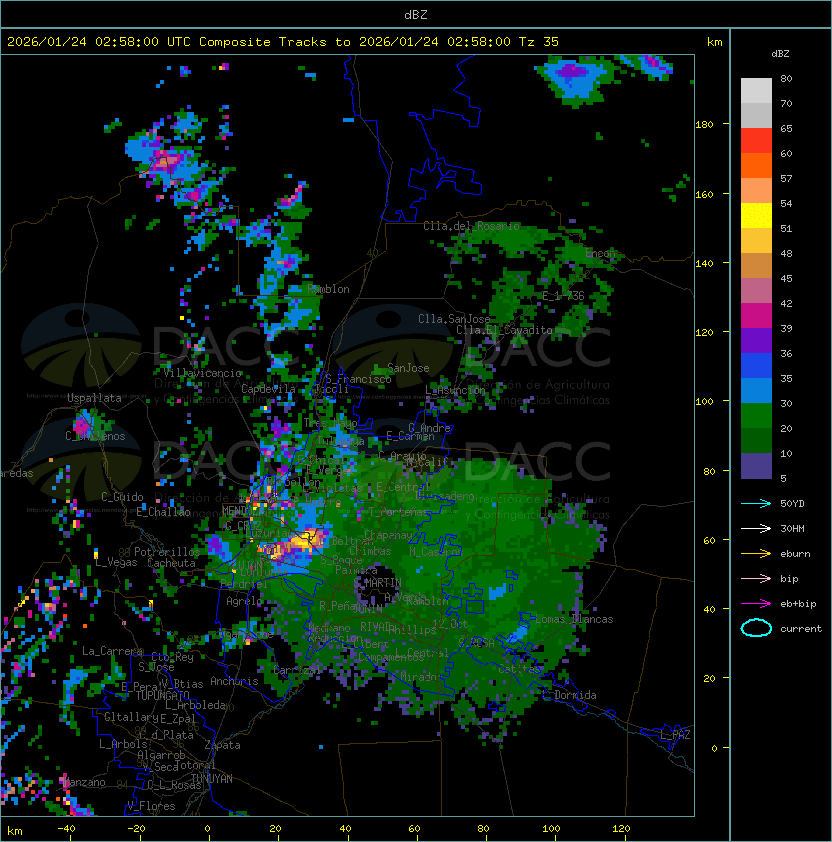This screenshot has height=842, width=832.
Task: Select the magenta 39–42 dBZ swatch
Action: [x=756, y=316]
